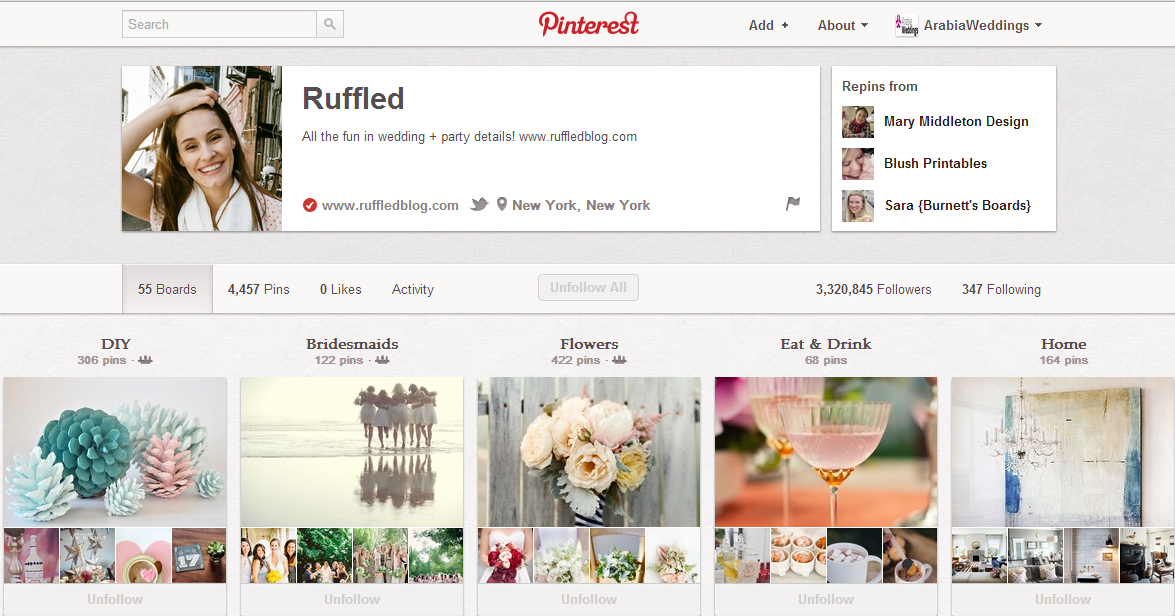Screen dimensions: 1175x616
Task: Open the About dropdown
Action: (843, 25)
